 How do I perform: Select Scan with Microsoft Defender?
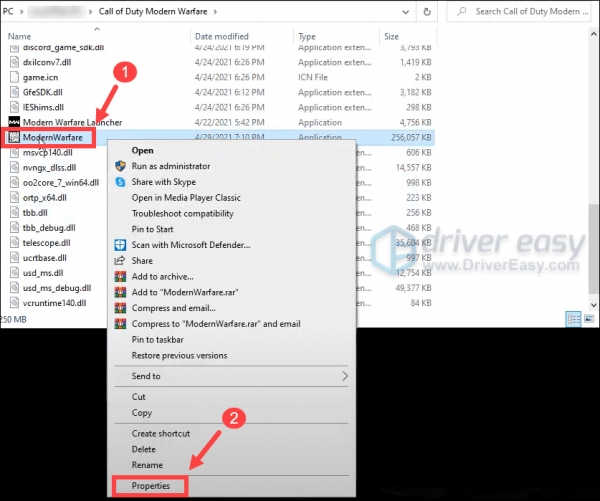[191, 245]
